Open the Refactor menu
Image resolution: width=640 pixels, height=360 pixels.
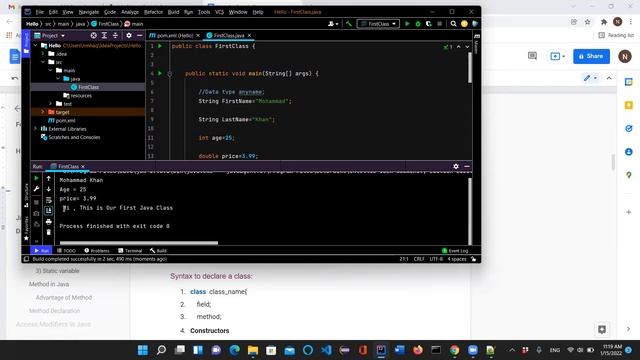click(x=153, y=12)
